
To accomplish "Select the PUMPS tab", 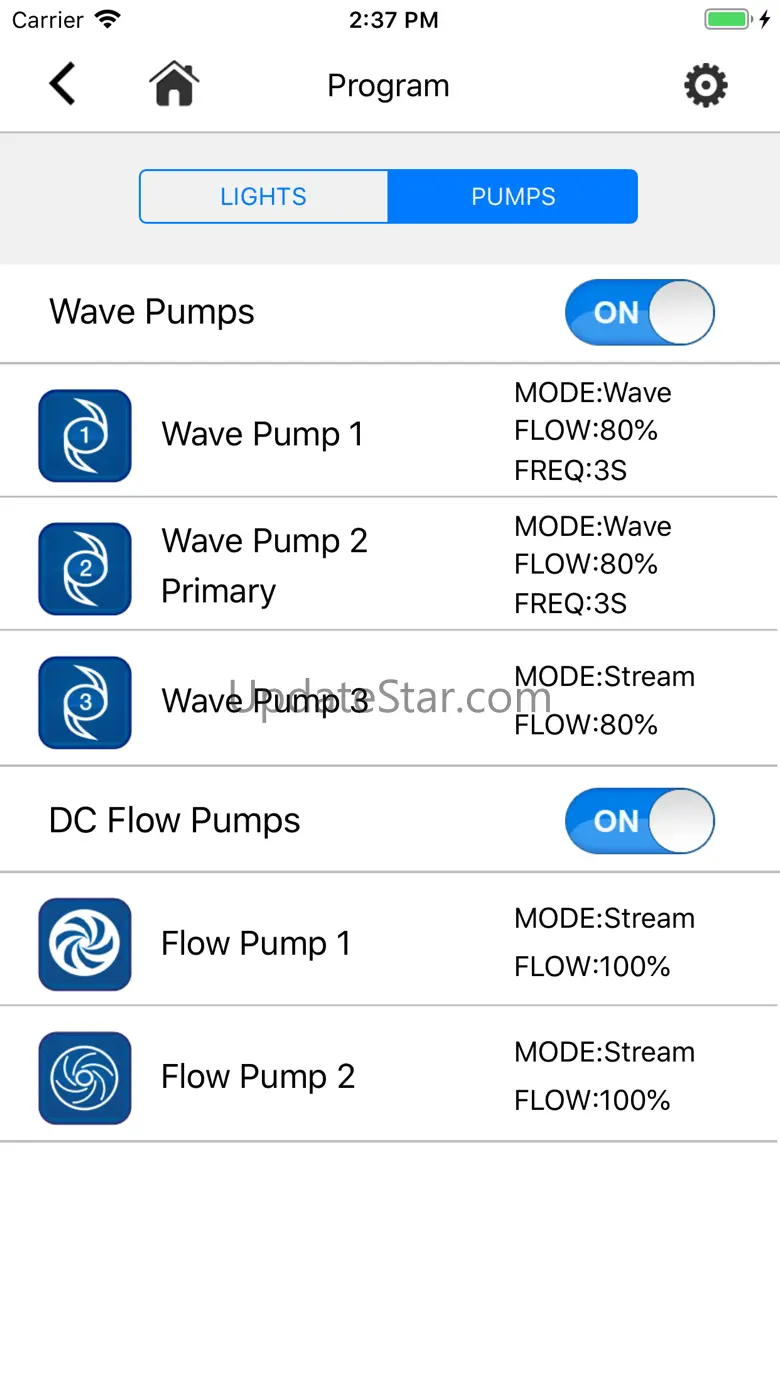I will (x=513, y=196).
